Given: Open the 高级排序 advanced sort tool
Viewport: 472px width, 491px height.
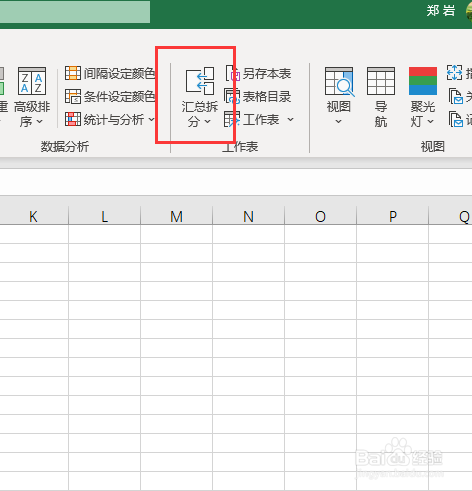Looking at the screenshot, I should click(32, 97).
